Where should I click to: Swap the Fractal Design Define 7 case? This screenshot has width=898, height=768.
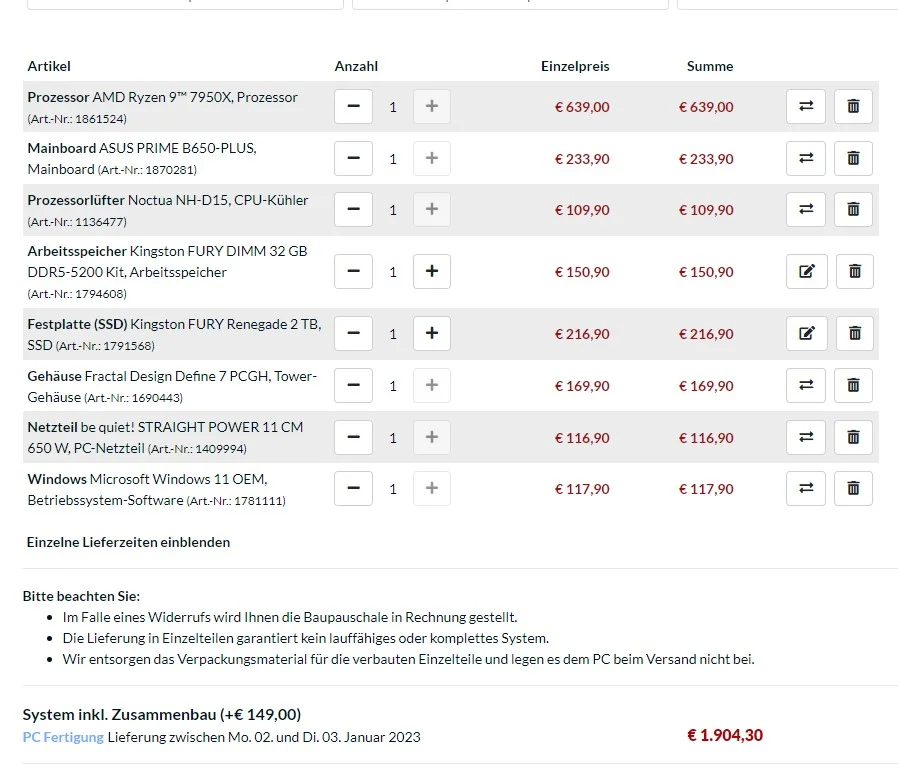(806, 385)
